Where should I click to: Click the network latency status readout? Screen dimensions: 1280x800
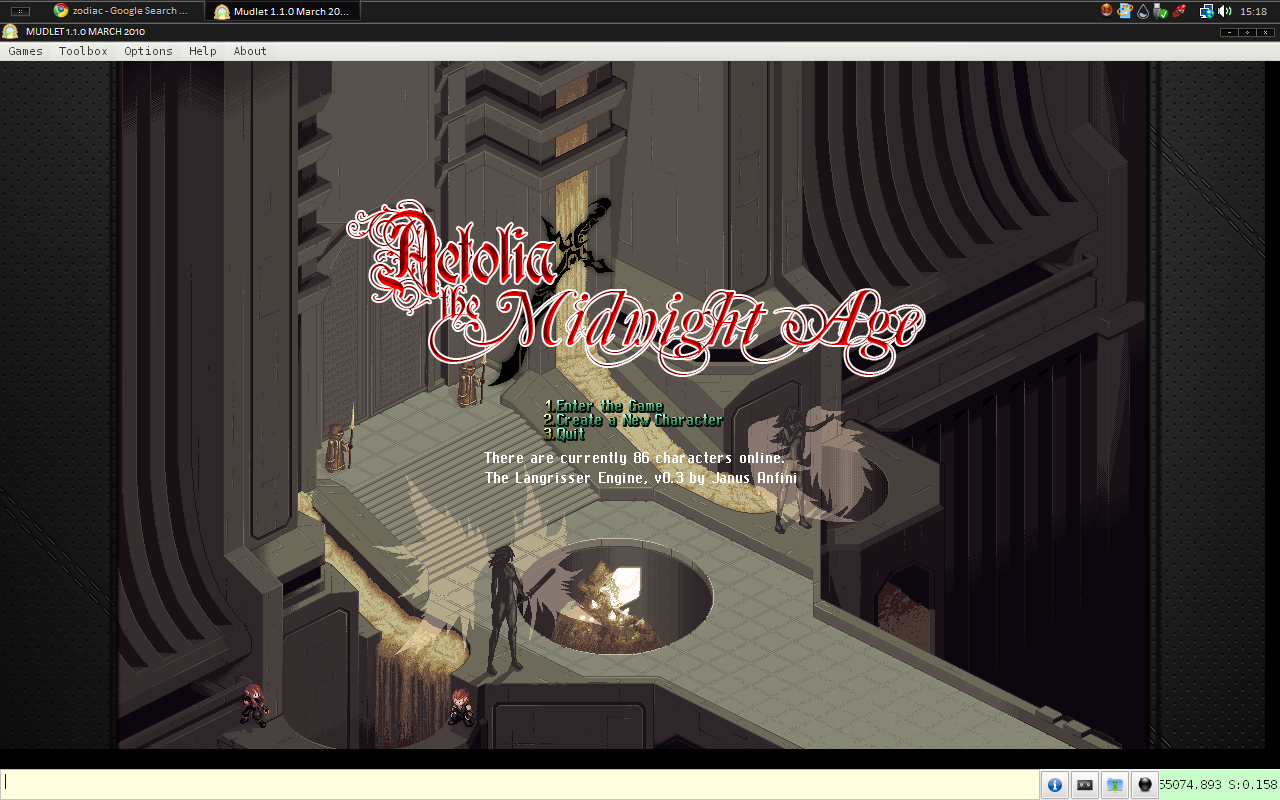[x=1219, y=785]
